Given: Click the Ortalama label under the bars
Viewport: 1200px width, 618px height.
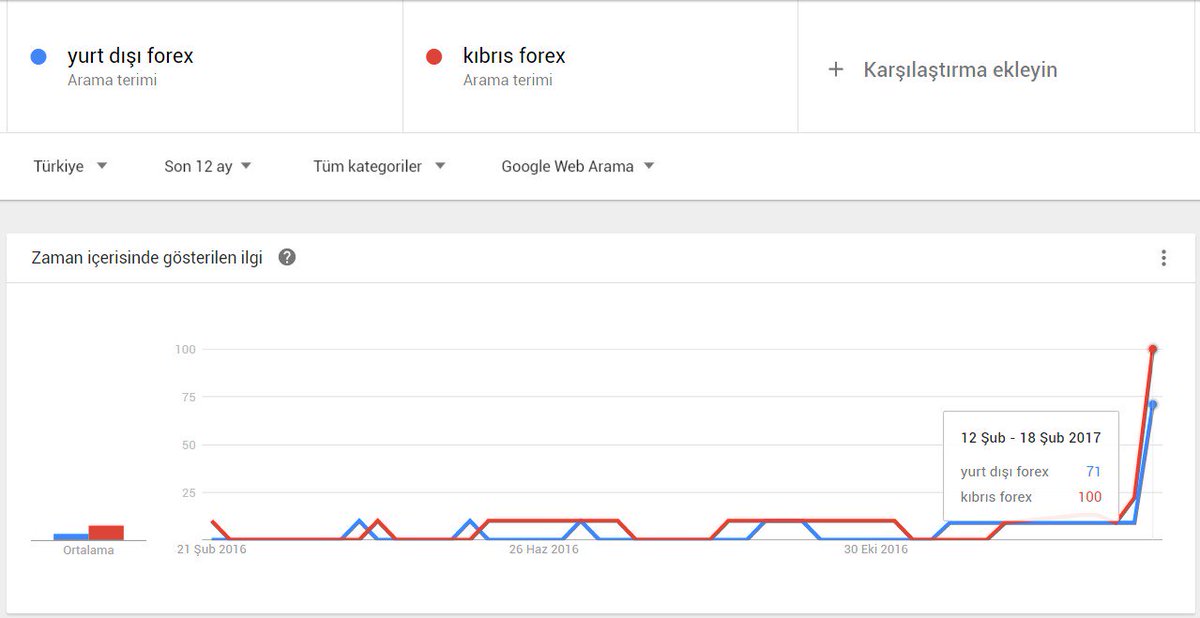Looking at the screenshot, I should click(89, 550).
